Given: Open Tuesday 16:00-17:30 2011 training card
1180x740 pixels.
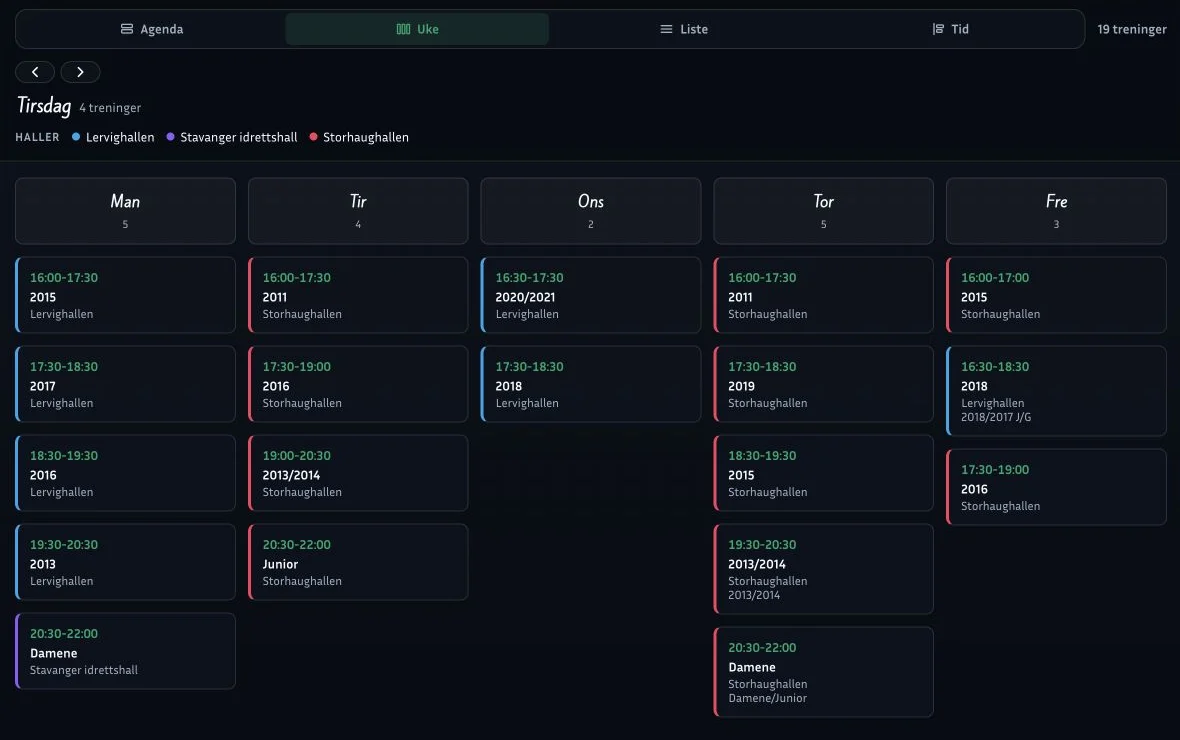Looking at the screenshot, I should (358, 295).
